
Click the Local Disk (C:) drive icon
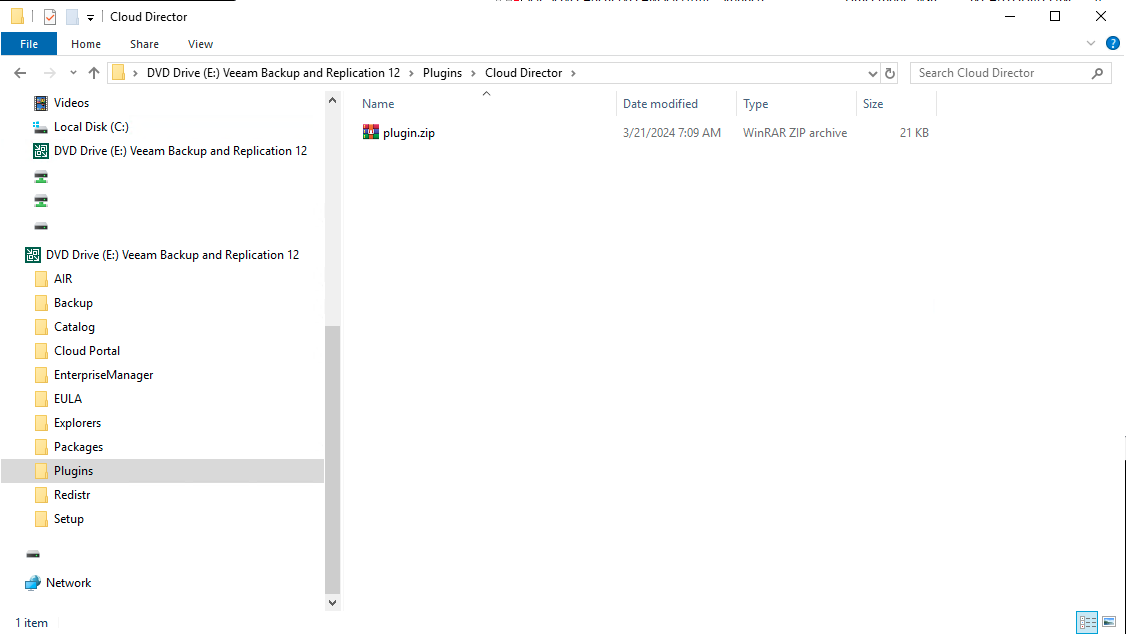41,127
